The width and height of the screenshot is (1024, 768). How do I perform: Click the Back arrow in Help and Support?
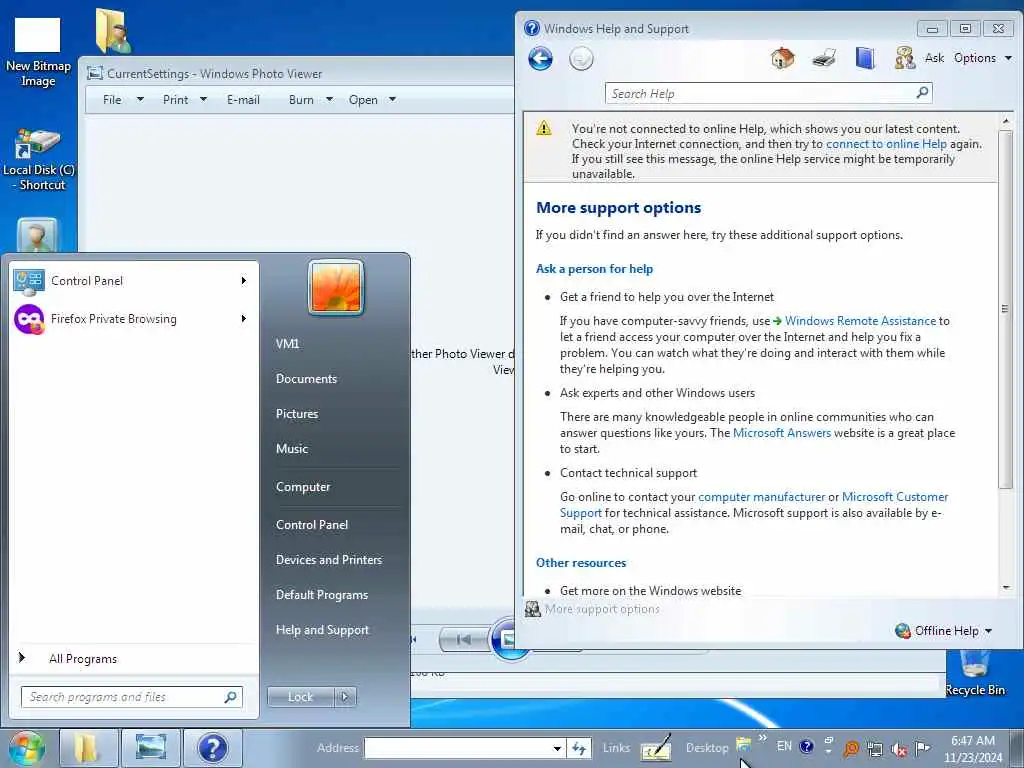(x=540, y=59)
